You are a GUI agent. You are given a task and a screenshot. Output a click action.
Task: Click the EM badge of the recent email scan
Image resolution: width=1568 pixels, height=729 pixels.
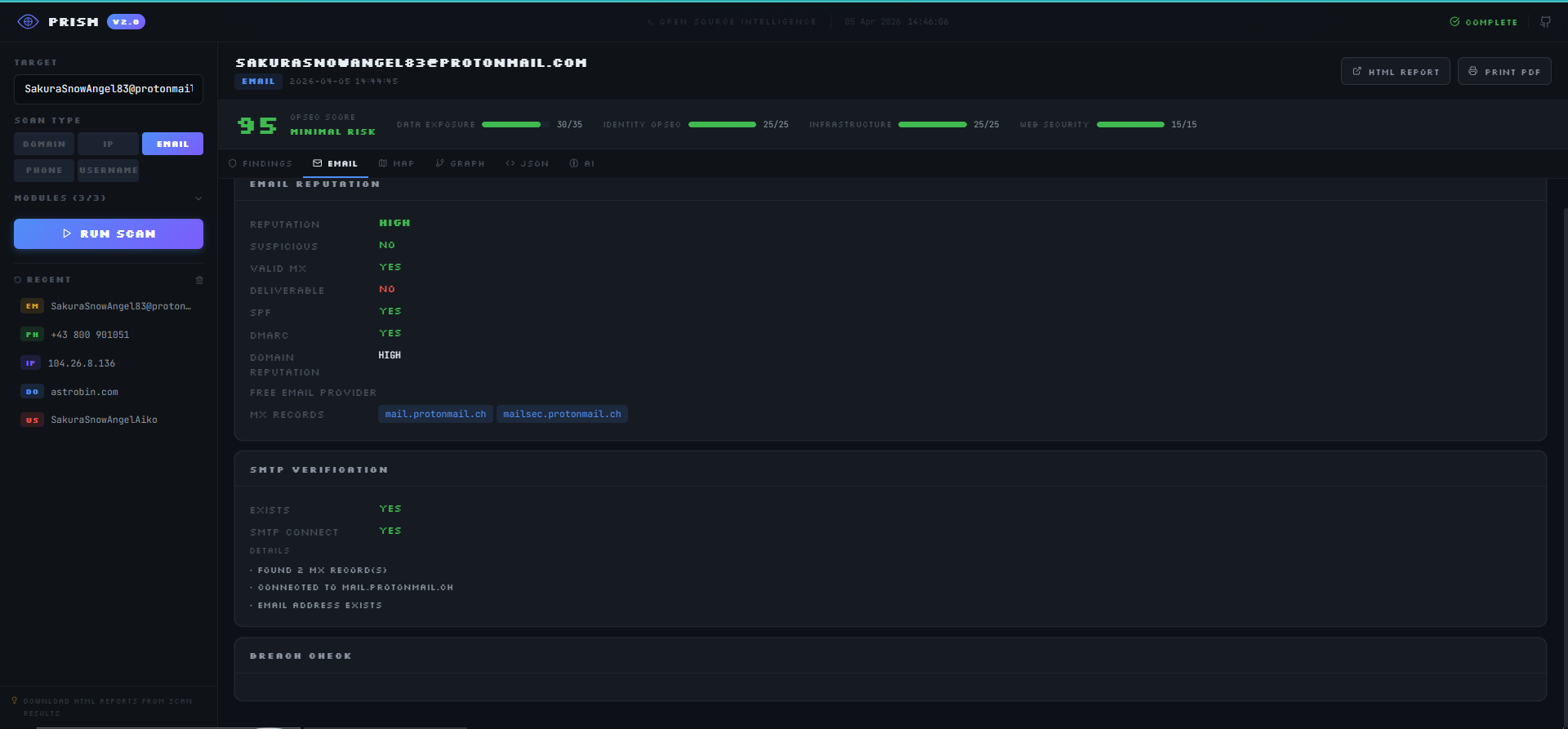[x=32, y=306]
